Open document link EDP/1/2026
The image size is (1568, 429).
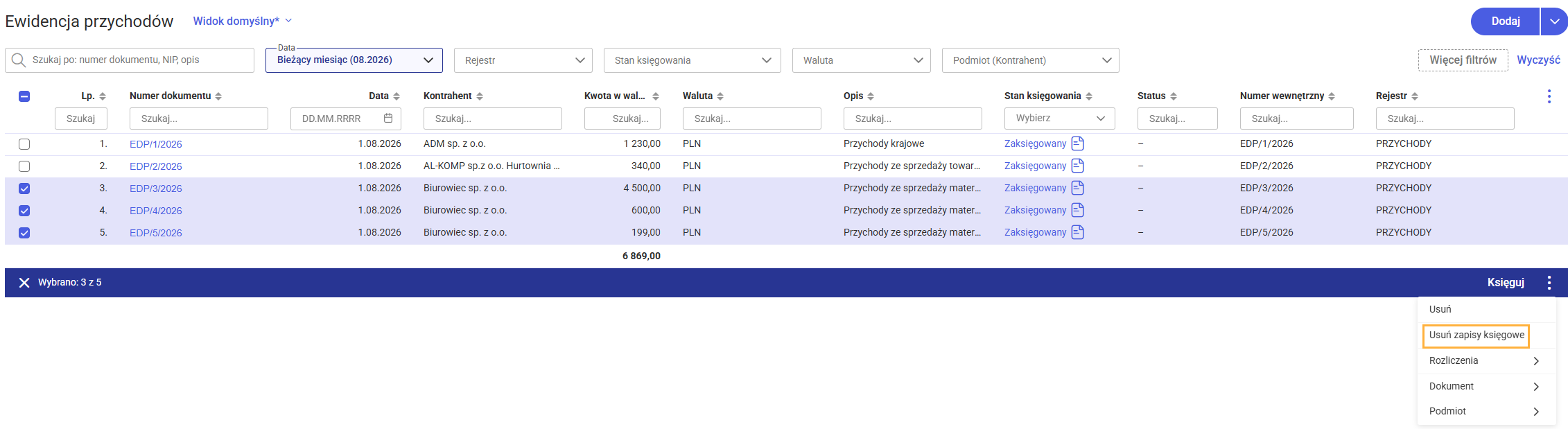(x=156, y=144)
